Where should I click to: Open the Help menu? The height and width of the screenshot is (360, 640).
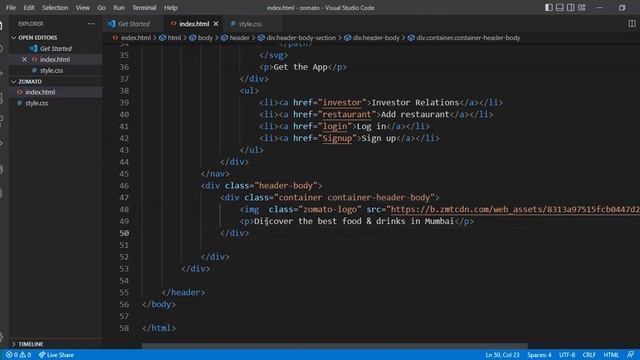pyautogui.click(x=171, y=8)
